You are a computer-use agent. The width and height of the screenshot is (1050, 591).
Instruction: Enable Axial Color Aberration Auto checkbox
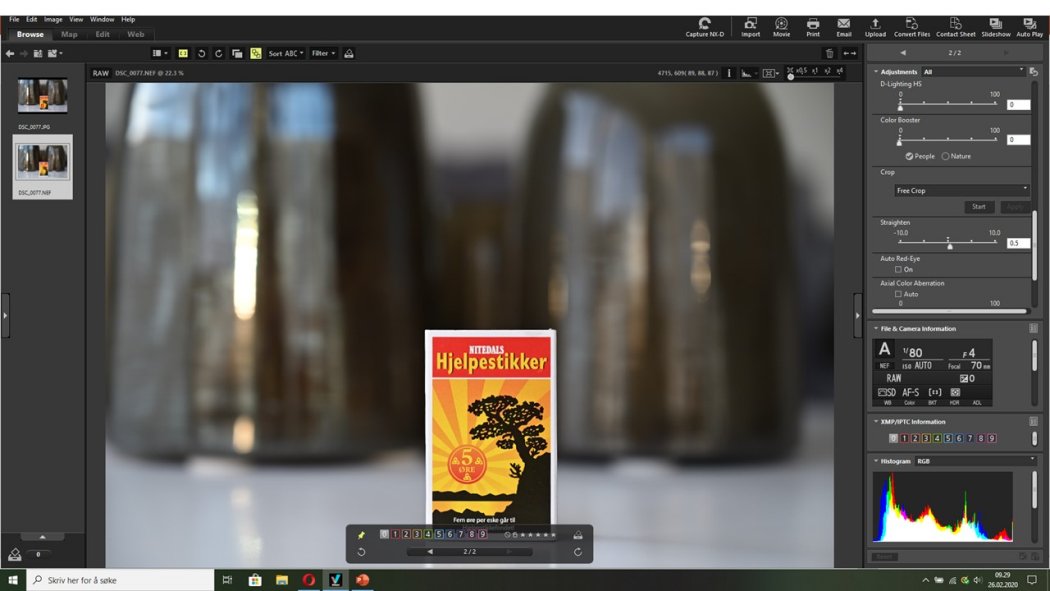coord(899,294)
